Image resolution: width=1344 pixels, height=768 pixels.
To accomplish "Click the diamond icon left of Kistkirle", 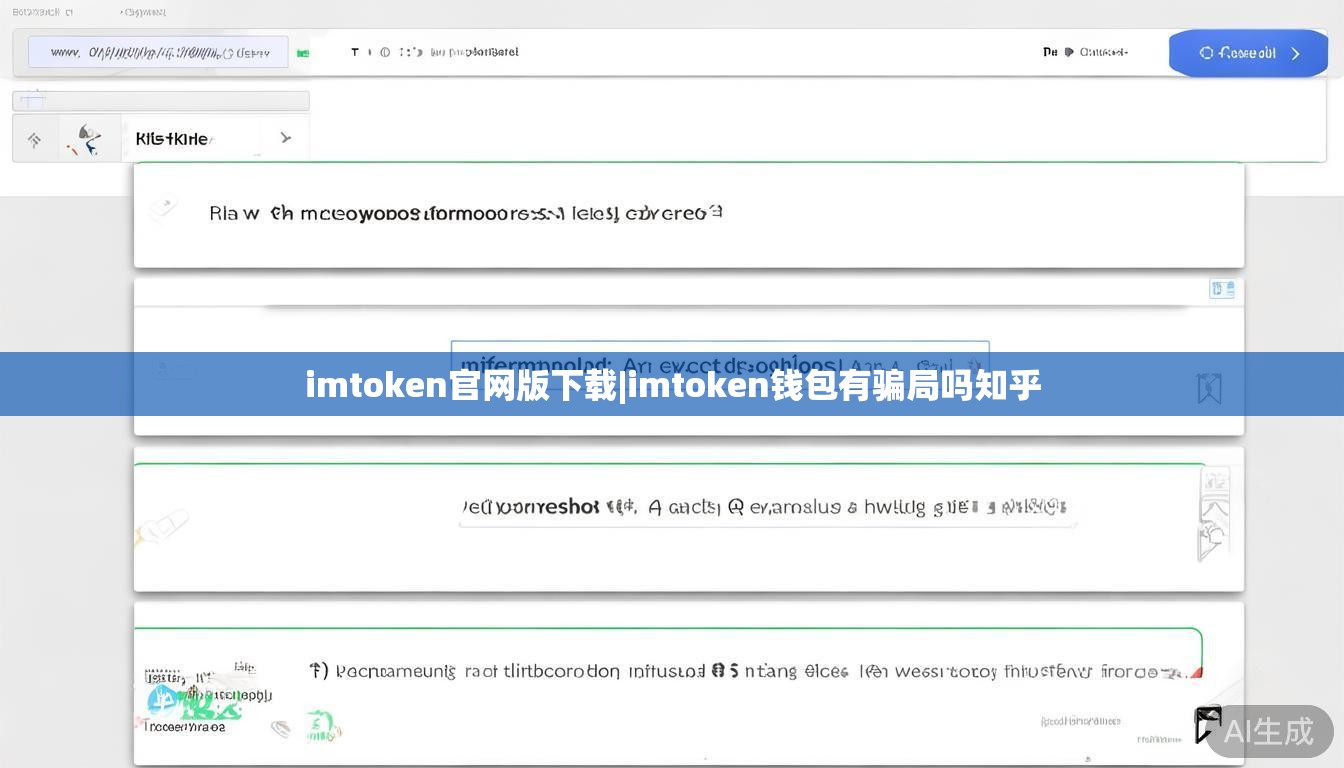I will click(35, 139).
